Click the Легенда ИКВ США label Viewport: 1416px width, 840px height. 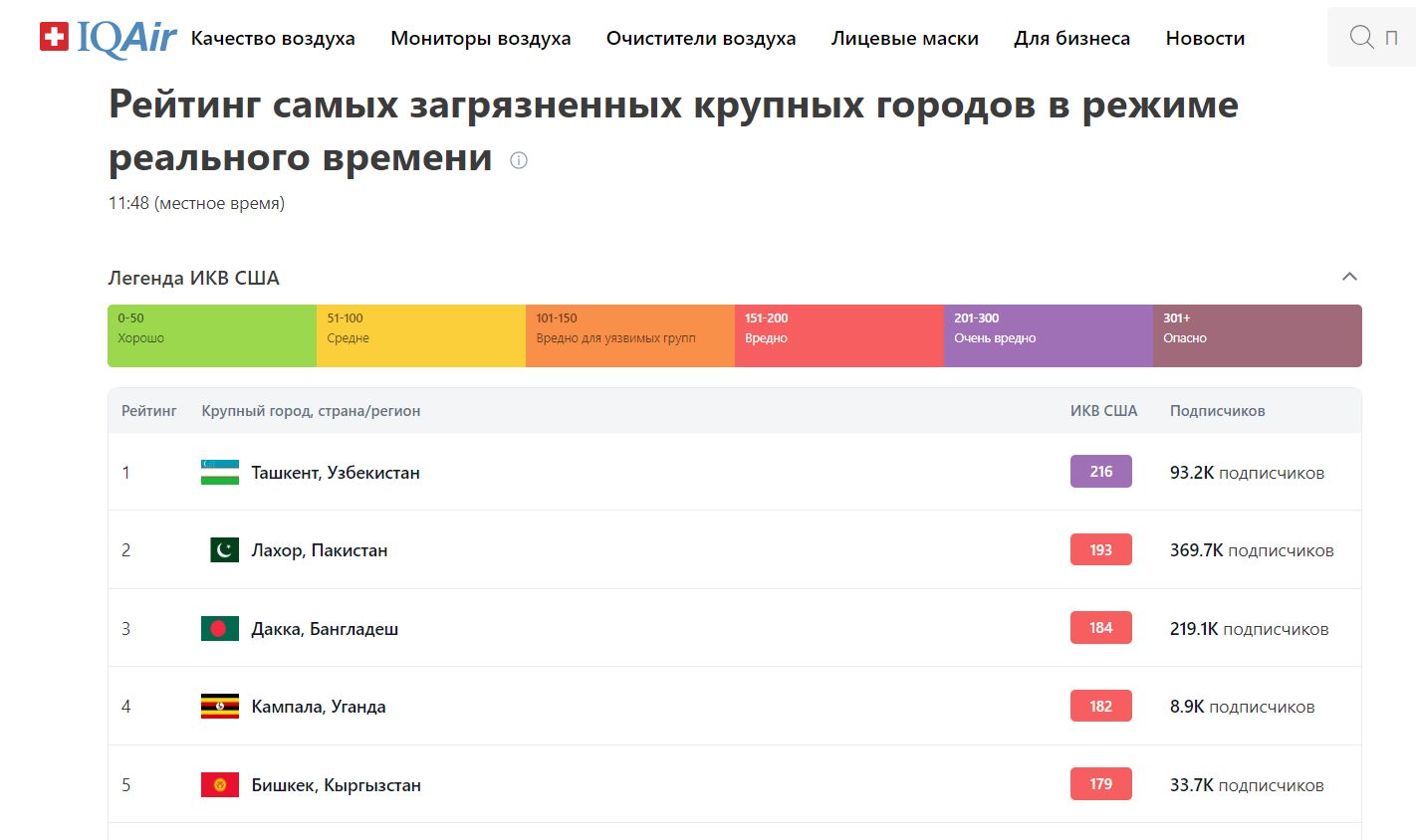(193, 278)
